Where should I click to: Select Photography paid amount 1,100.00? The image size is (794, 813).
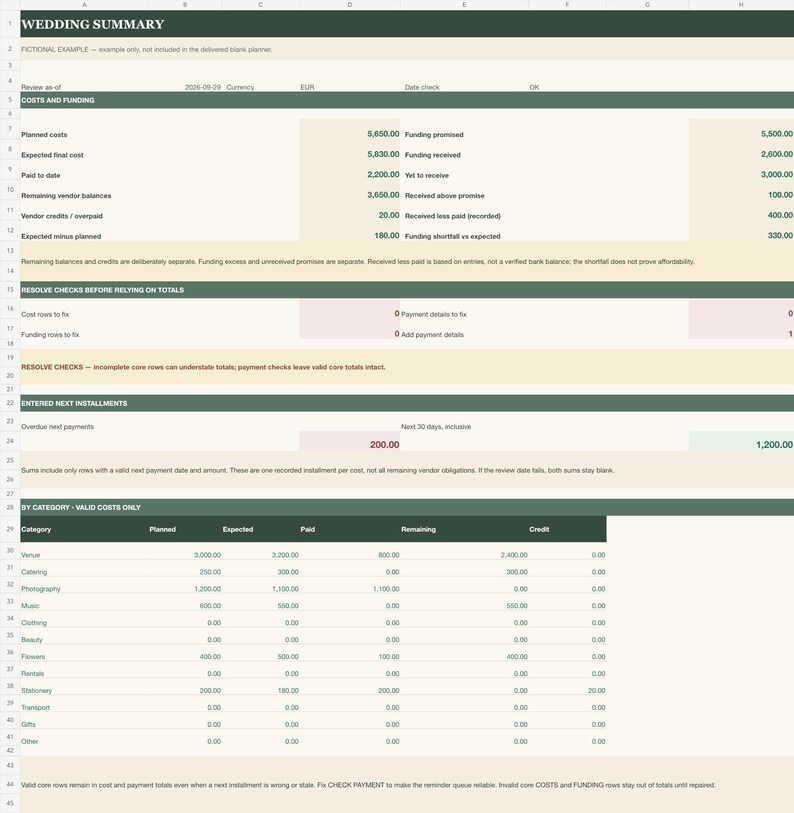[x=386, y=589]
